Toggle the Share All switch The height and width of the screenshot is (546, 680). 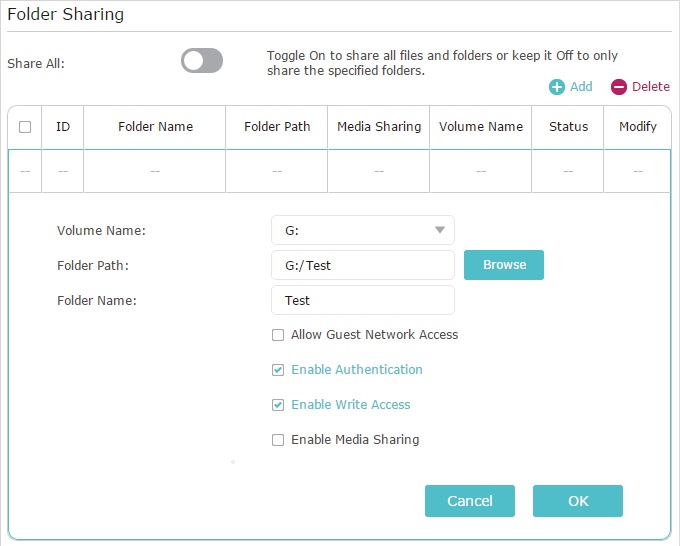pyautogui.click(x=202, y=61)
